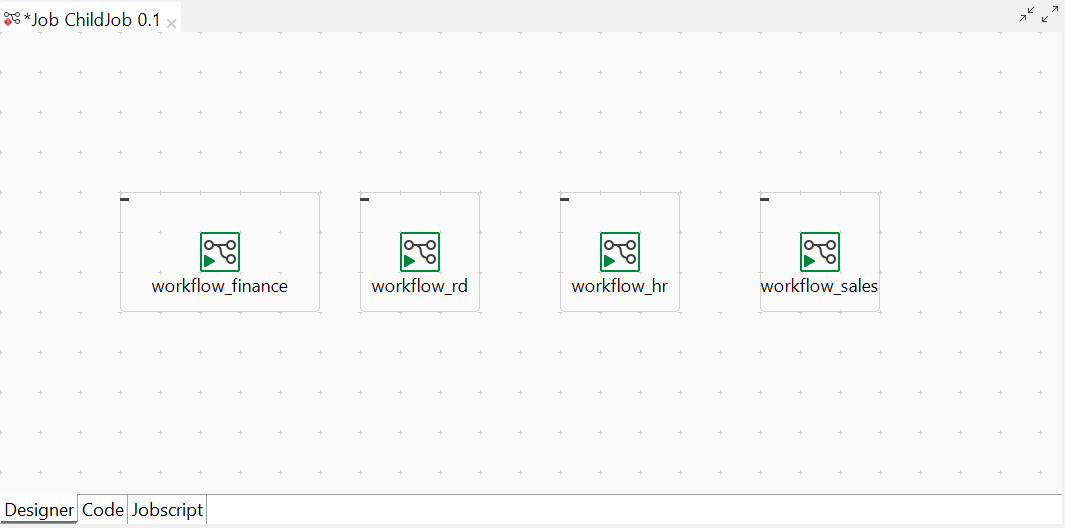Click the workflow_finance tRunJob component icon
This screenshot has height=528, width=1065.
tap(220, 252)
